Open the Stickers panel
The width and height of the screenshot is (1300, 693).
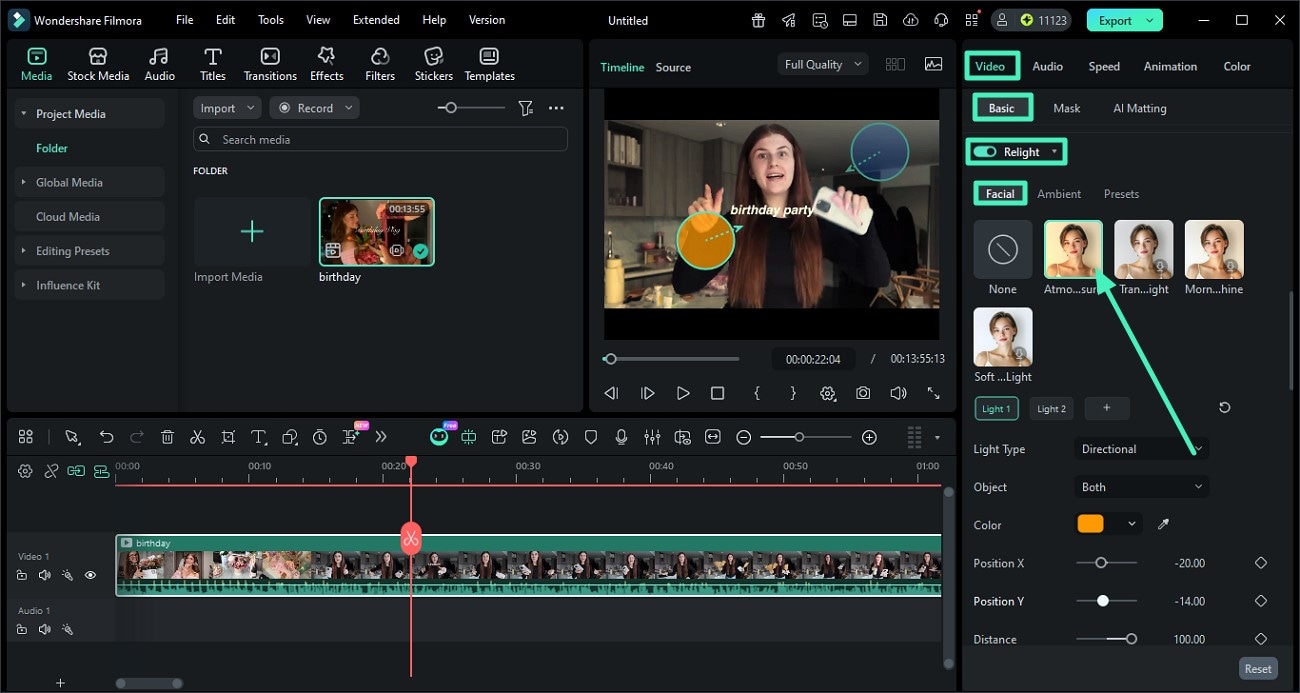coord(433,64)
